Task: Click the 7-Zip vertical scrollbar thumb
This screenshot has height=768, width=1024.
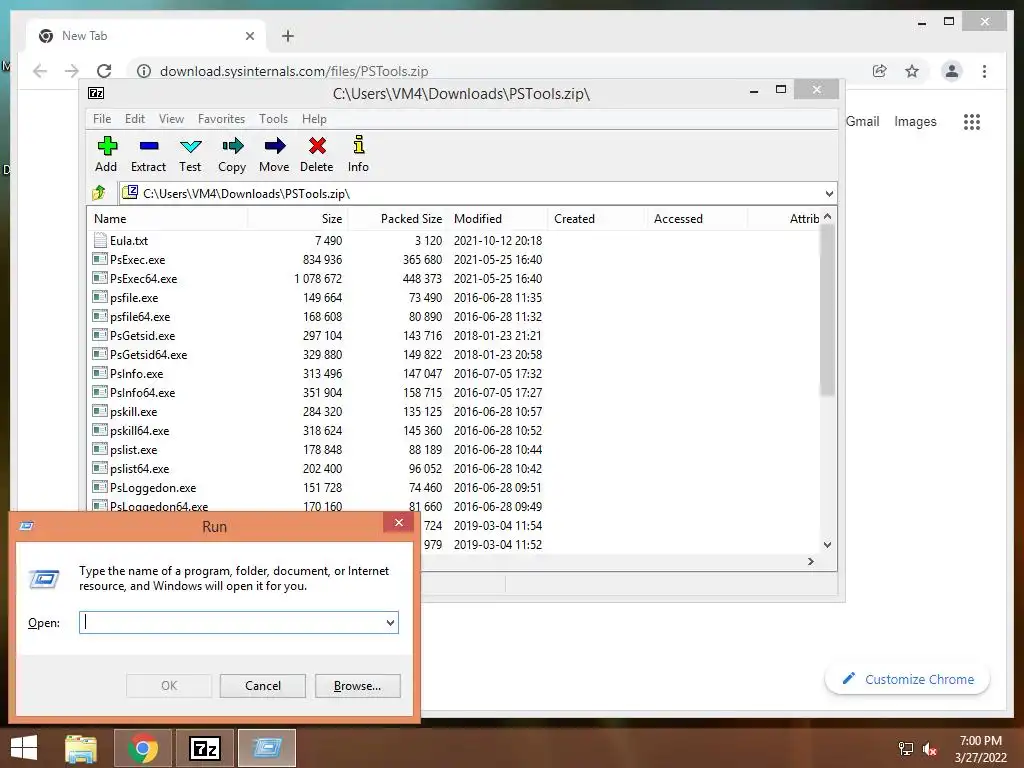Action: click(x=827, y=310)
